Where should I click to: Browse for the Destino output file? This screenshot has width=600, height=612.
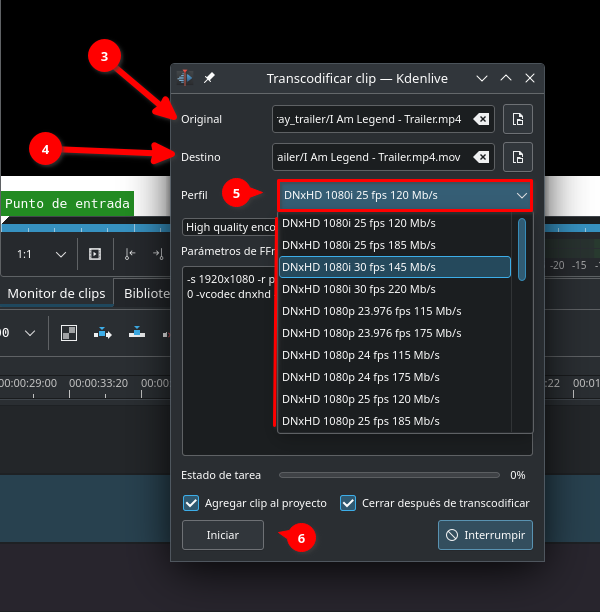coord(518,157)
